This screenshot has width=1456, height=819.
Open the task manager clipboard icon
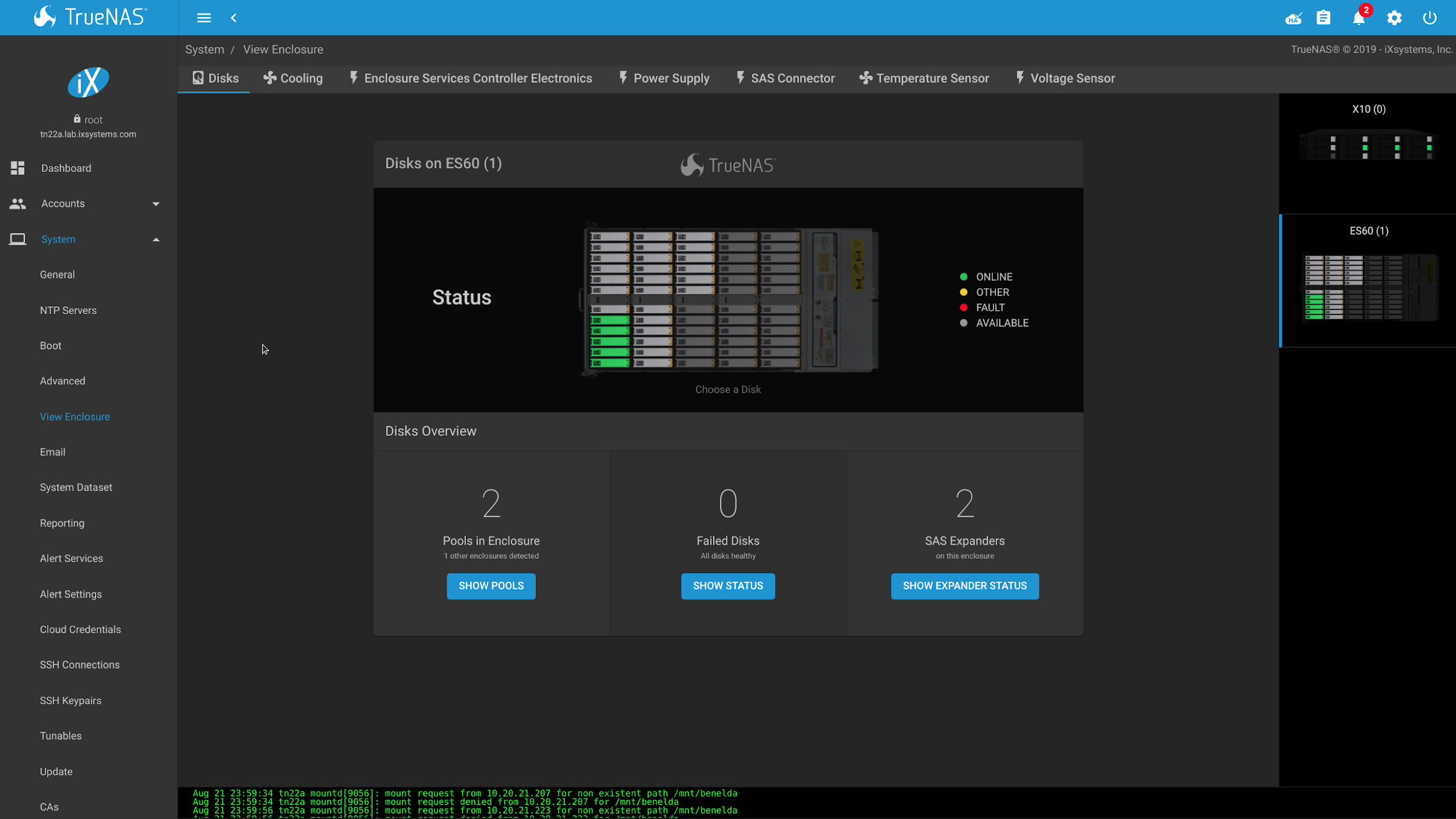pos(1323,17)
